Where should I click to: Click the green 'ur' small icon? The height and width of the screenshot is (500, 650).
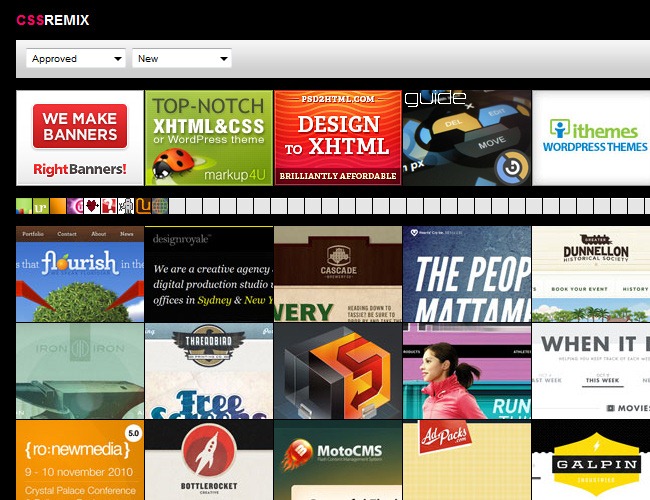41,206
